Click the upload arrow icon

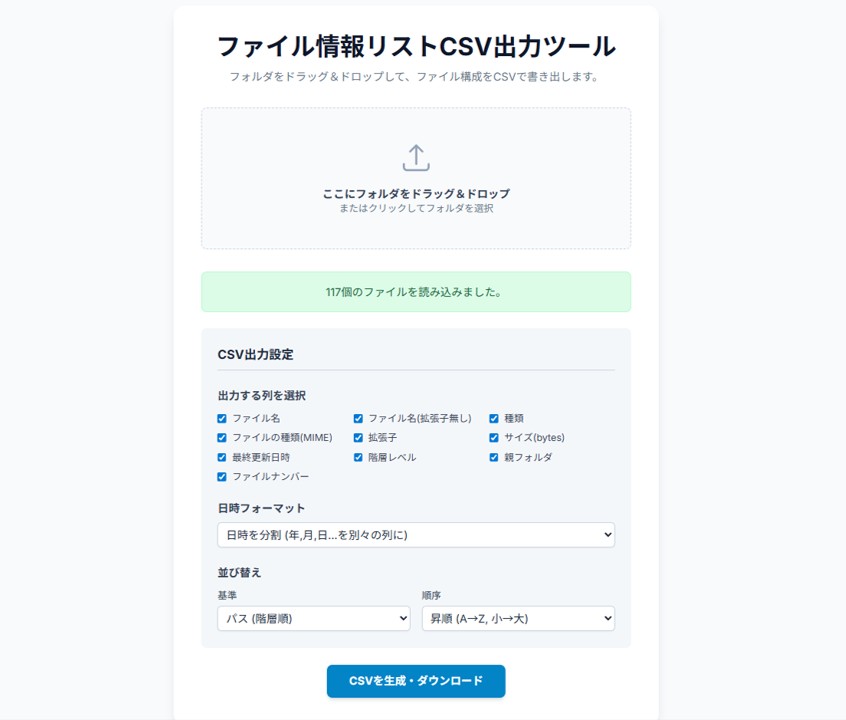[416, 158]
